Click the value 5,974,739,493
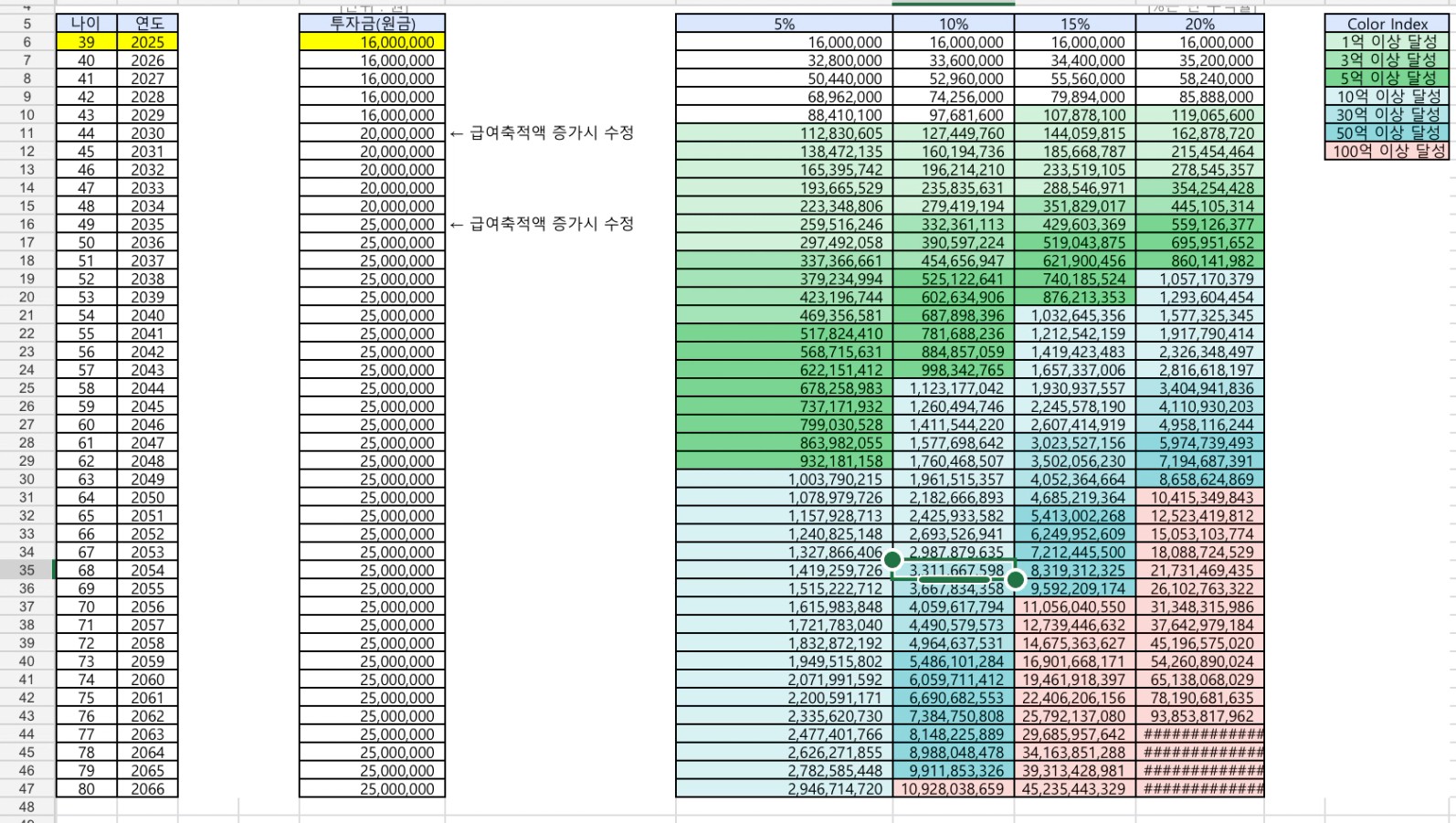Screen dimensions: 1456x823 pyautogui.click(x=1199, y=443)
